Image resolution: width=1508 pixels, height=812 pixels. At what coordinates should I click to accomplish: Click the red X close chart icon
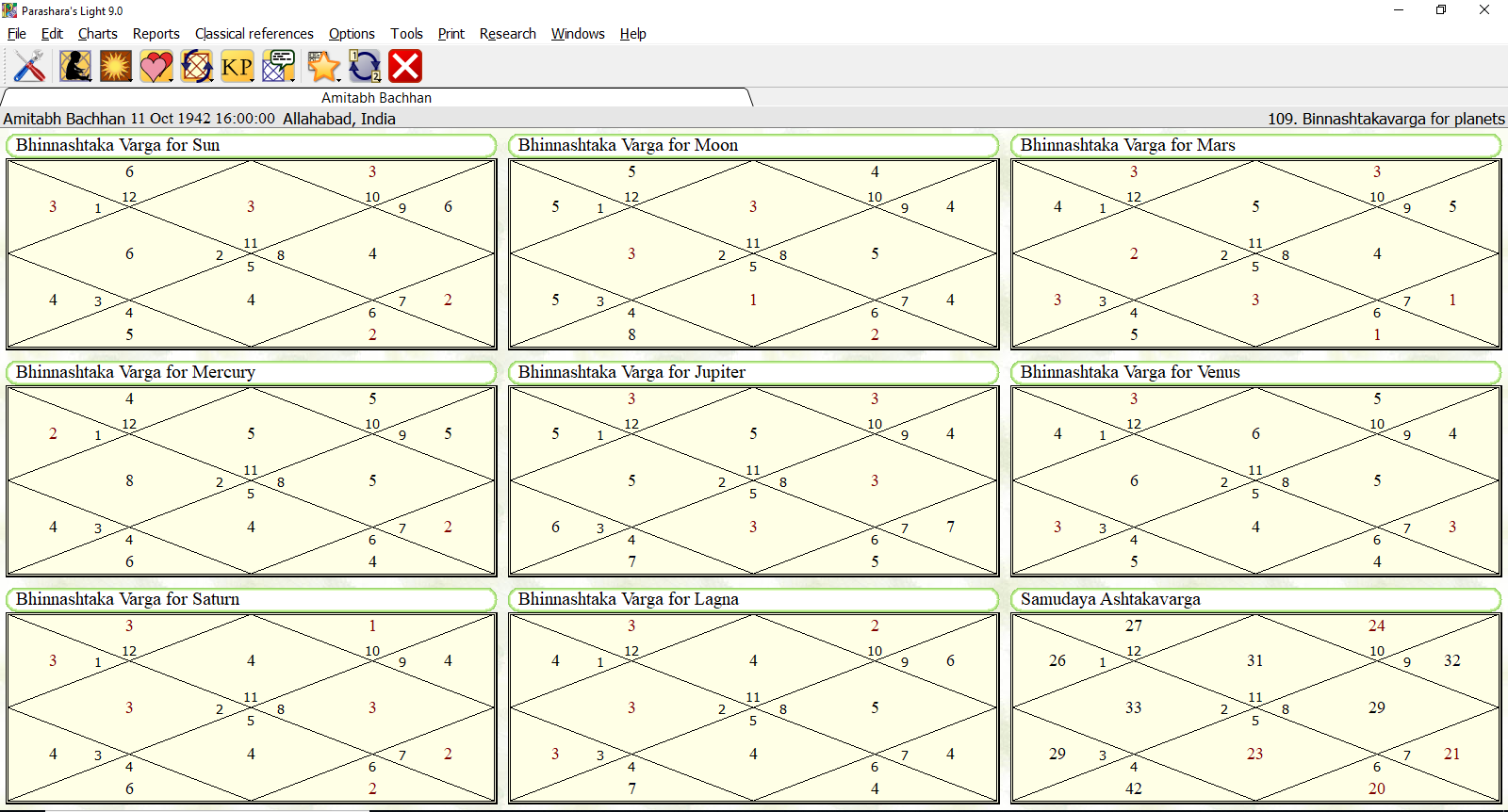tap(405, 66)
